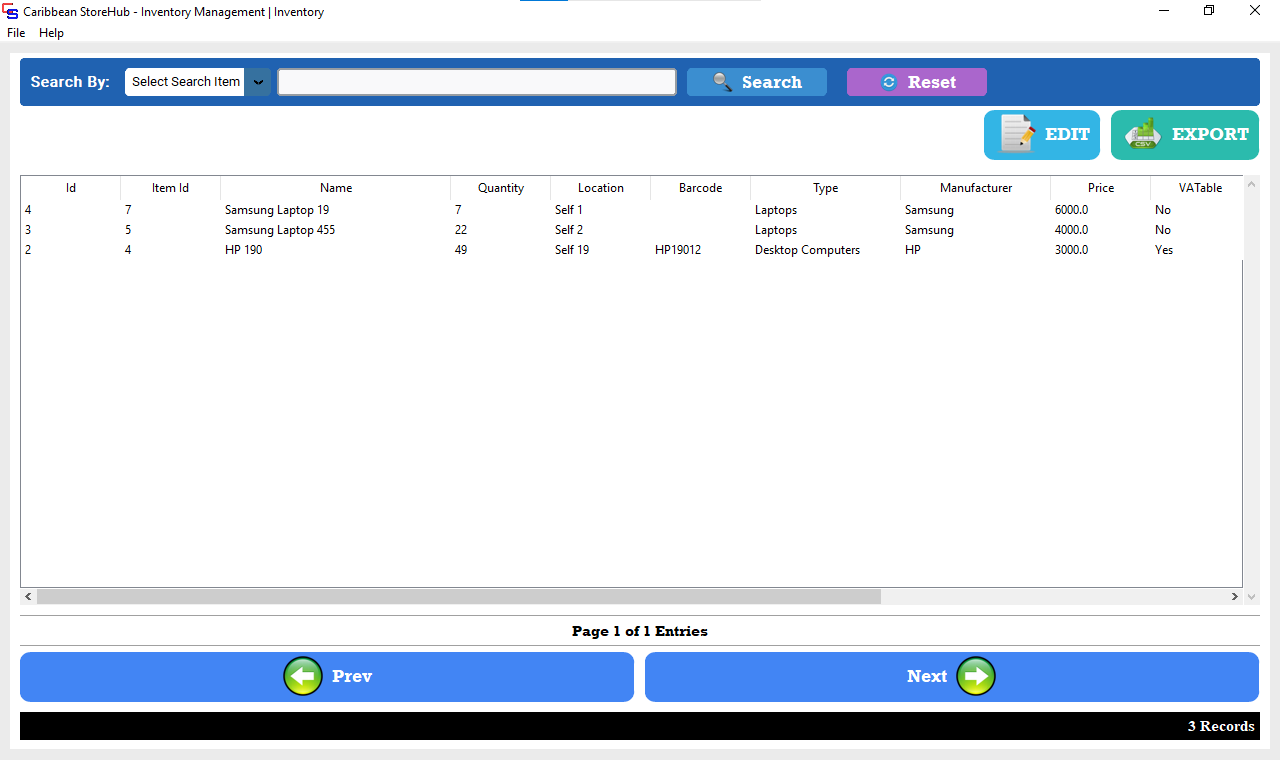Click the horizontal scrollbar left arrow
The width and height of the screenshot is (1280, 760).
29,596
